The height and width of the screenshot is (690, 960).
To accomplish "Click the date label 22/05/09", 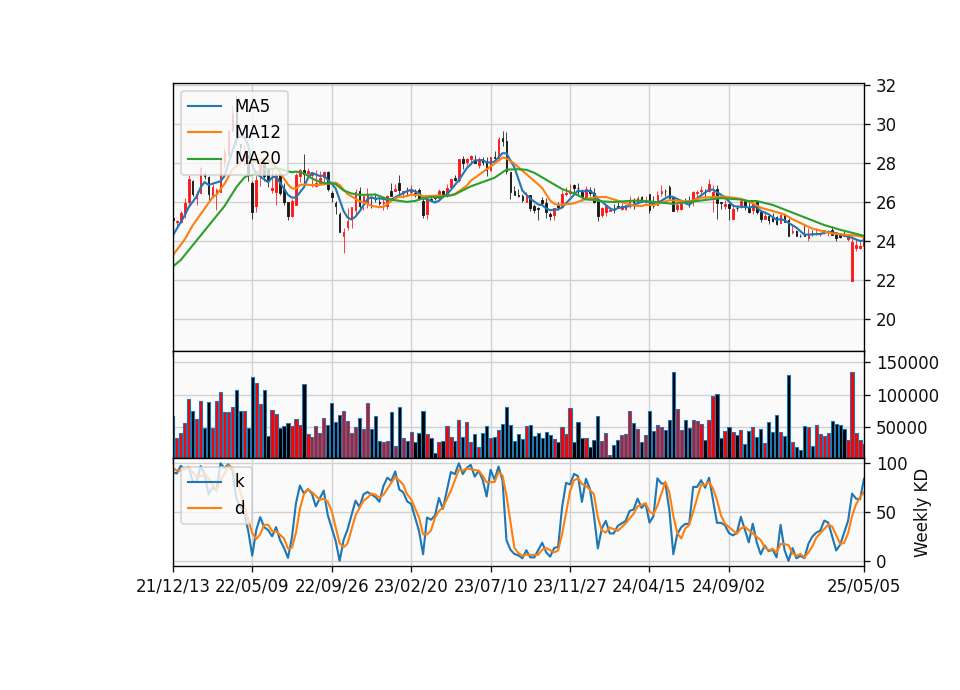I will click(252, 586).
